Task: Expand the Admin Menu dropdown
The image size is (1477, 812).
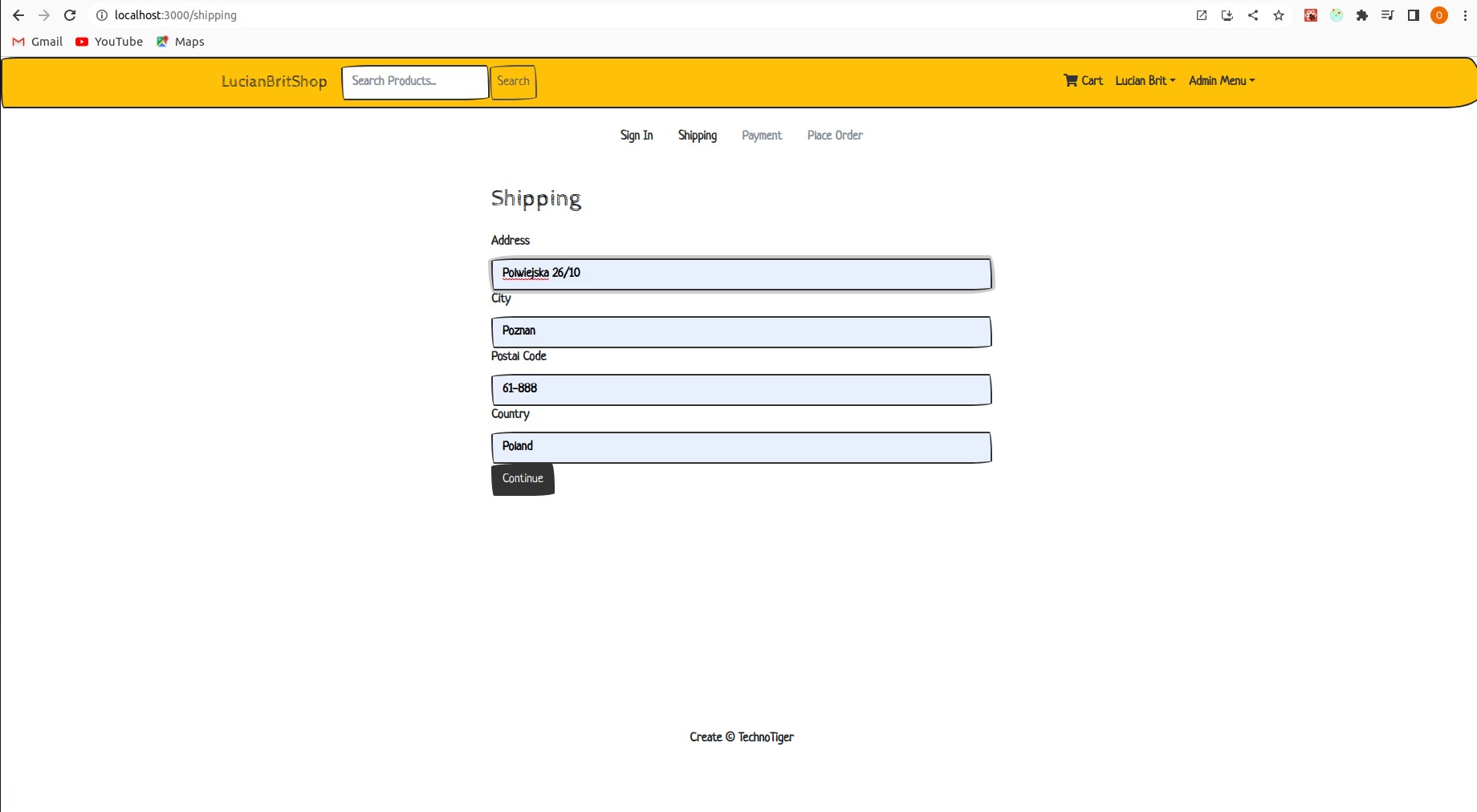Action: pos(1221,80)
